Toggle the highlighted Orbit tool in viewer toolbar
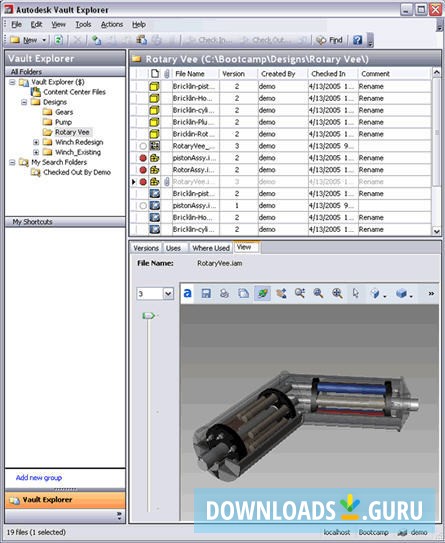 click(262, 293)
